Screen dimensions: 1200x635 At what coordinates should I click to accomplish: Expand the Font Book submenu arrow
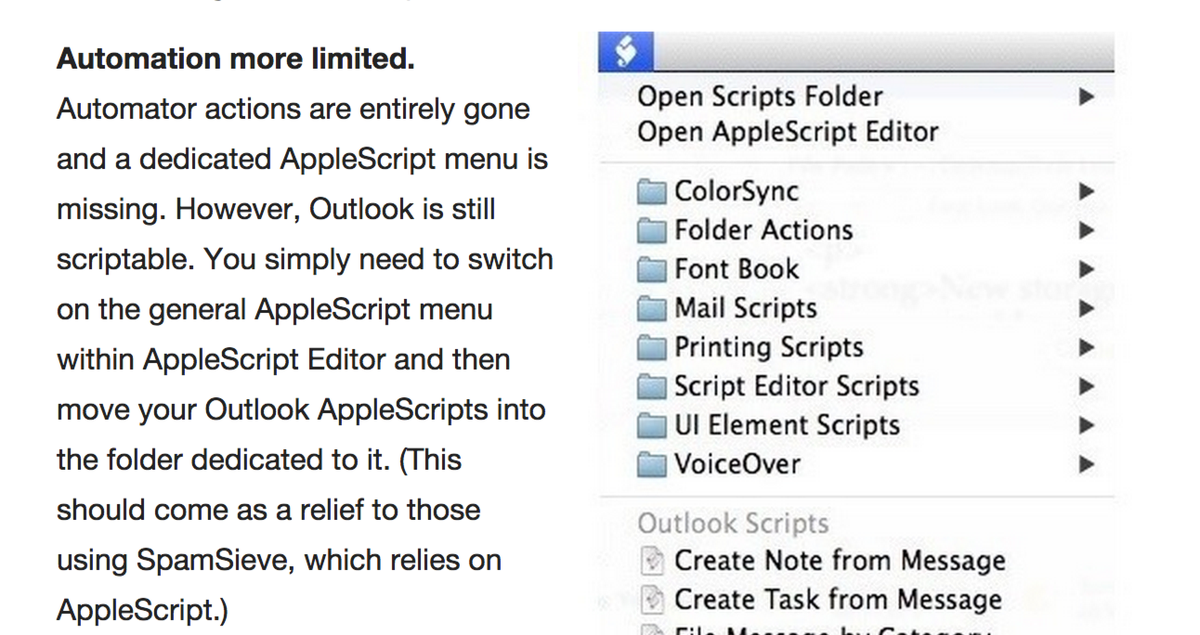point(1087,269)
